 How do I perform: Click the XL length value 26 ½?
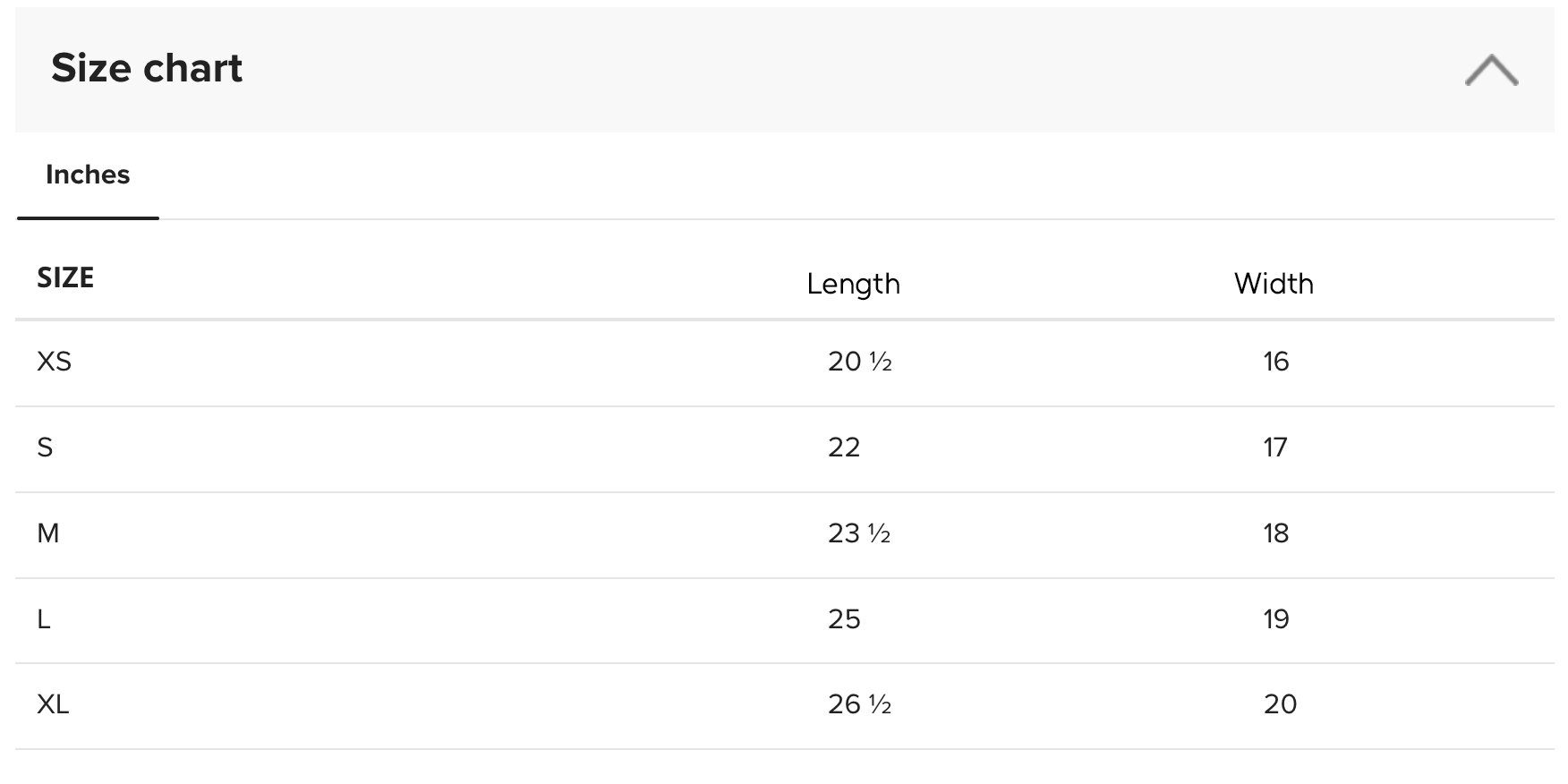click(x=859, y=704)
